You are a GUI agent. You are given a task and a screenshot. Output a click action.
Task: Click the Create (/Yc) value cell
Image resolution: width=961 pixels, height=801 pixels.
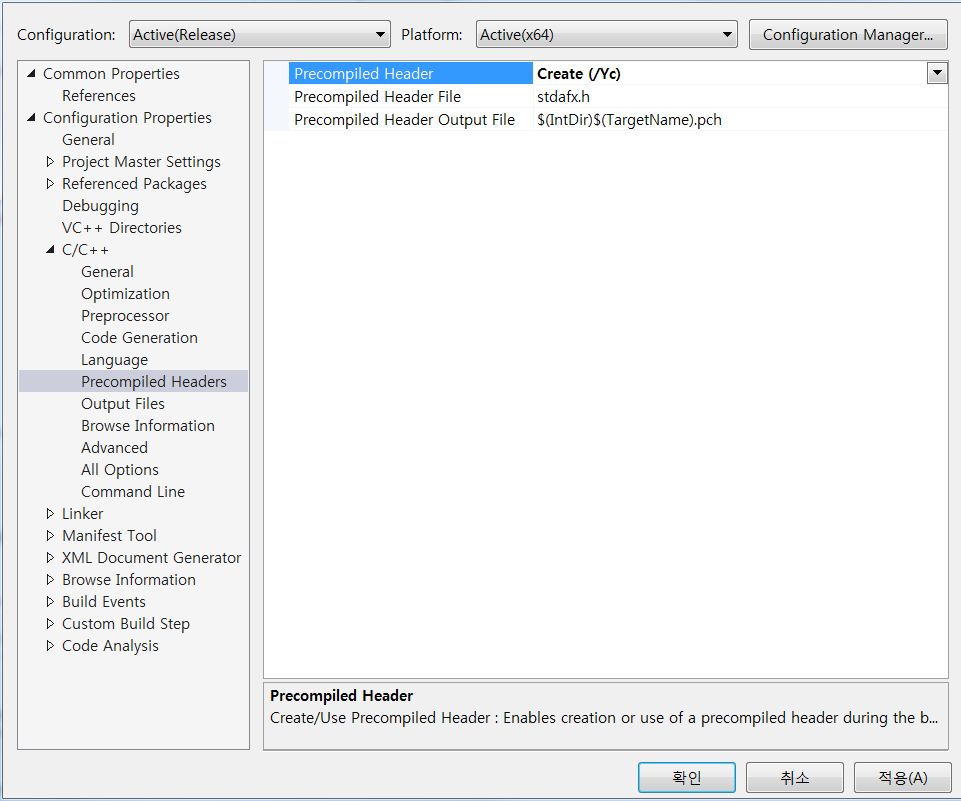point(729,74)
